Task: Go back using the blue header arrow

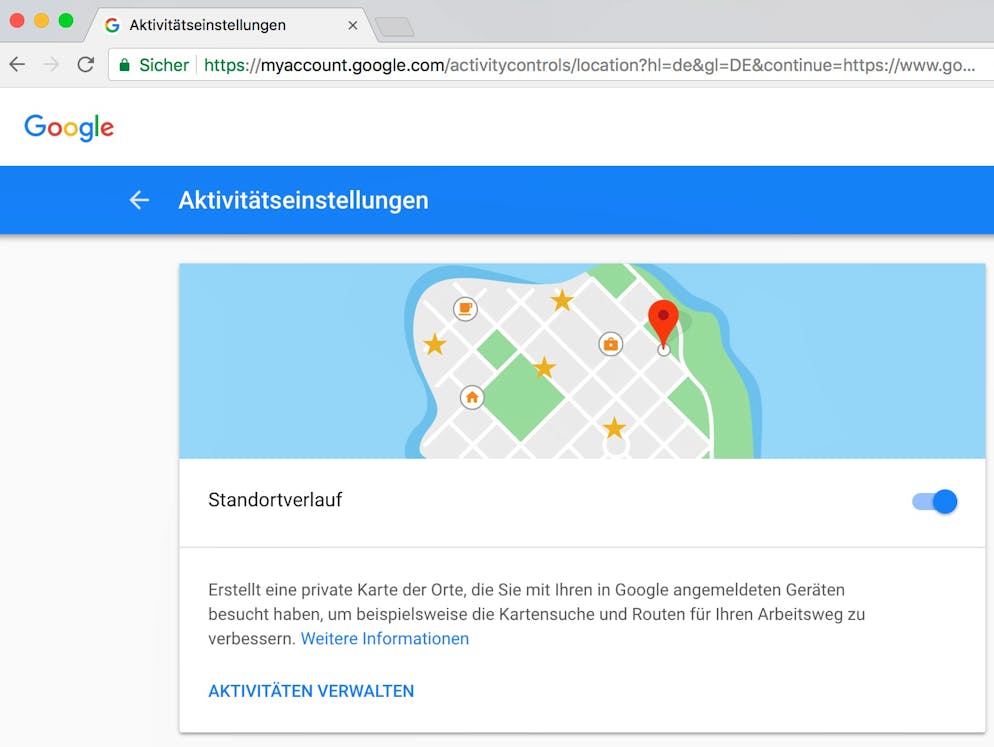Action: tap(139, 200)
